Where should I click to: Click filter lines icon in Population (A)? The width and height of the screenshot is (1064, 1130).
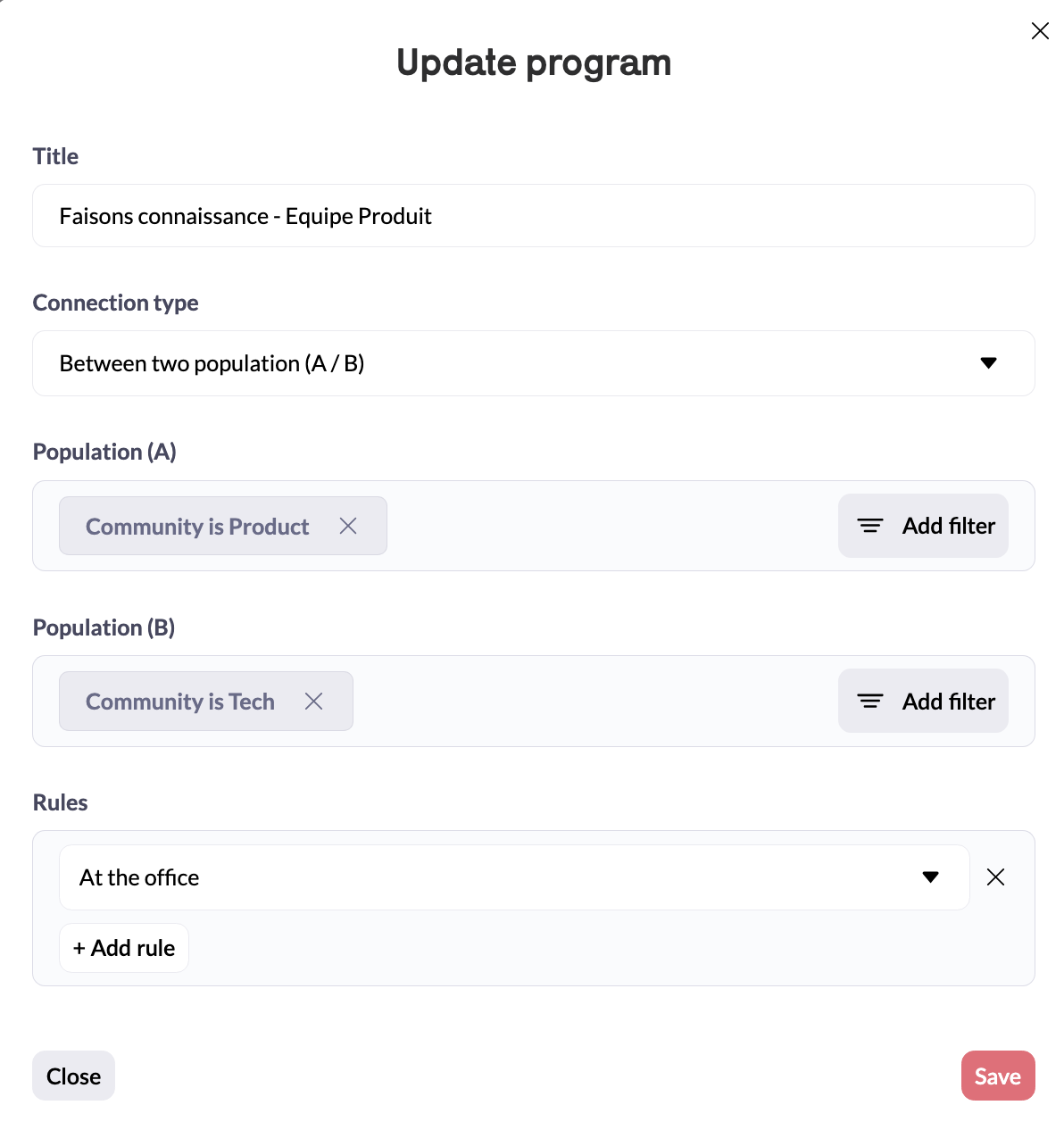pyautogui.click(x=870, y=526)
